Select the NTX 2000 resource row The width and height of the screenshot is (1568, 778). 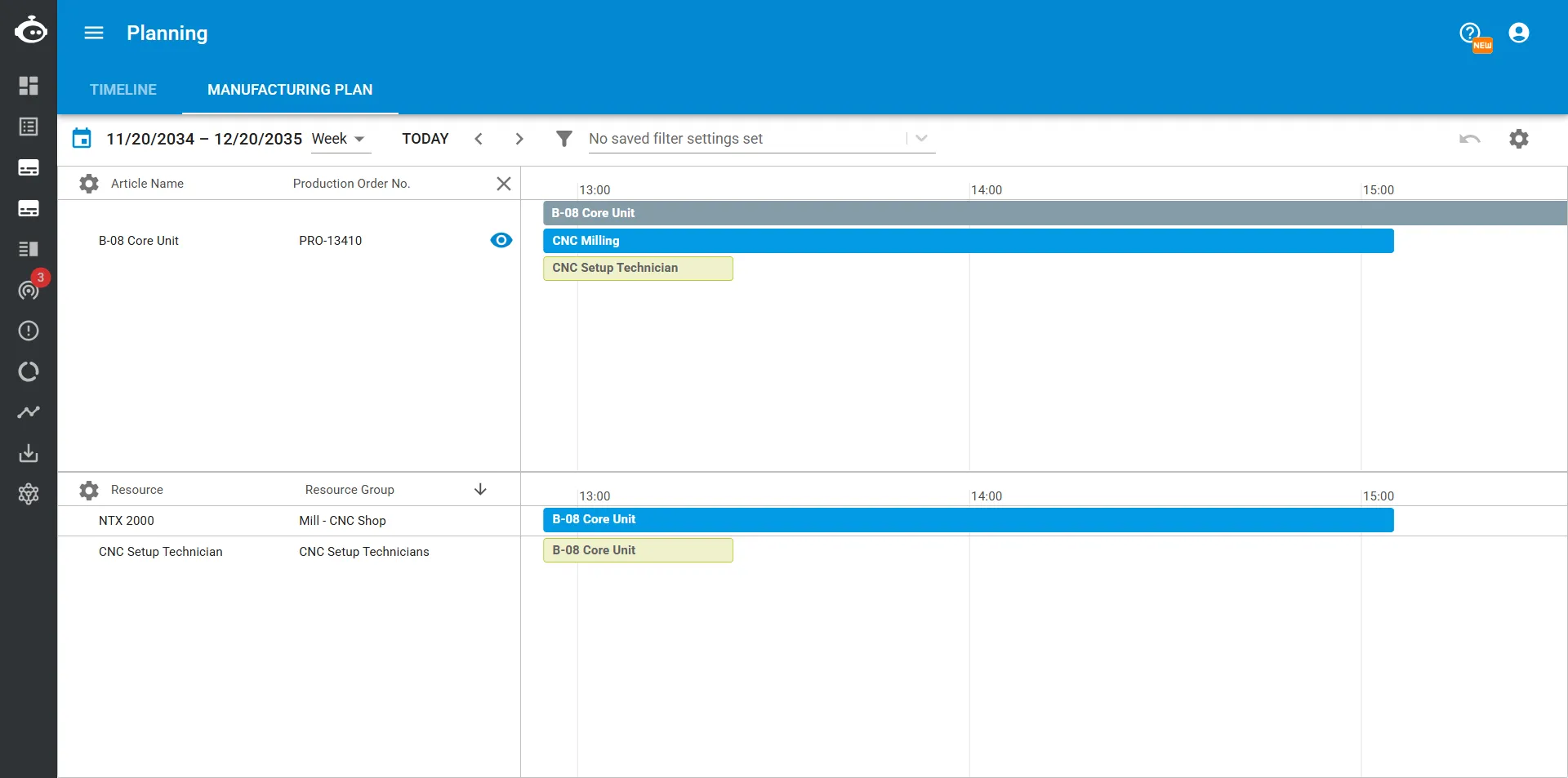point(289,521)
